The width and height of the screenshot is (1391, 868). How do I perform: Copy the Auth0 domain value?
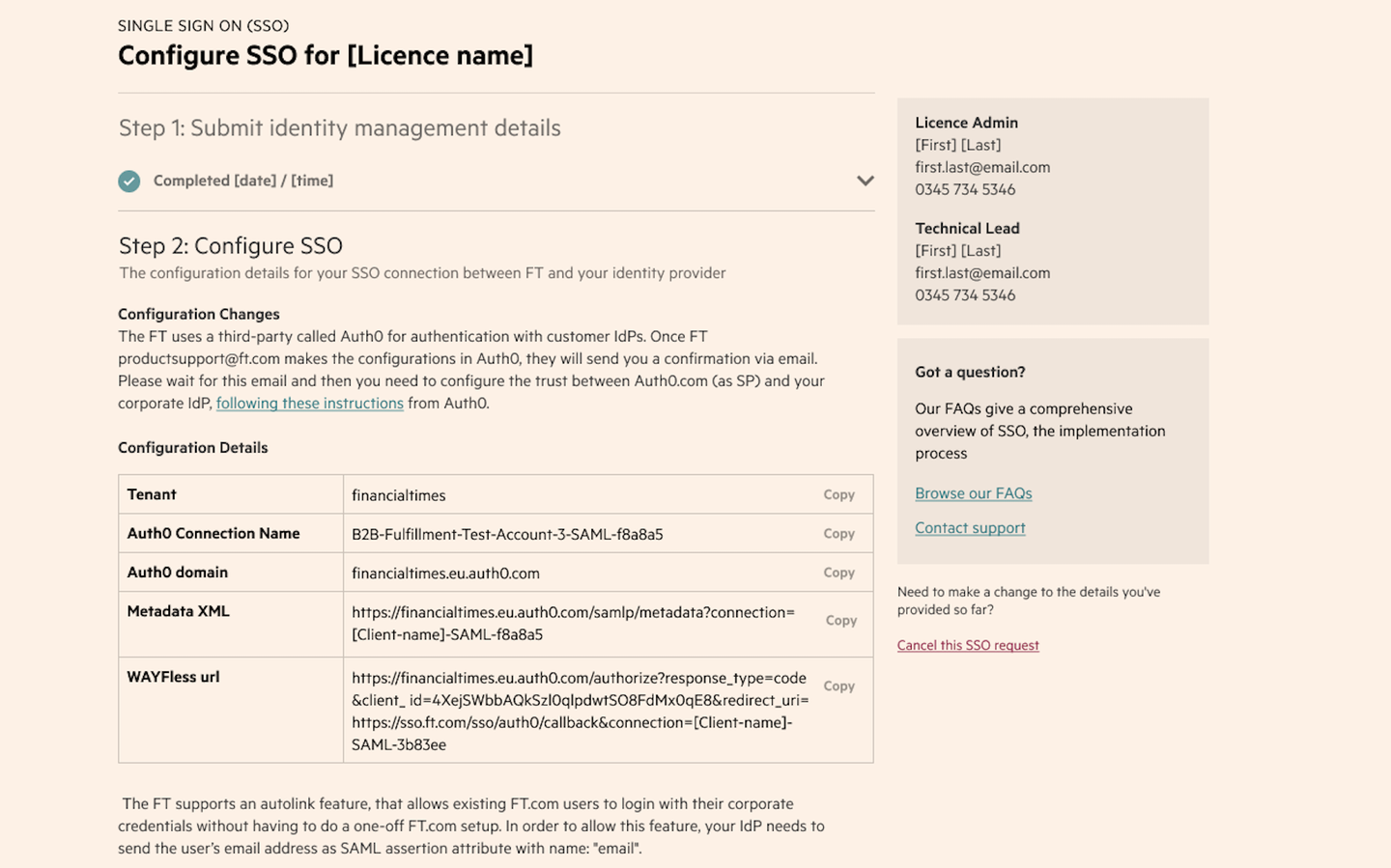coord(838,573)
